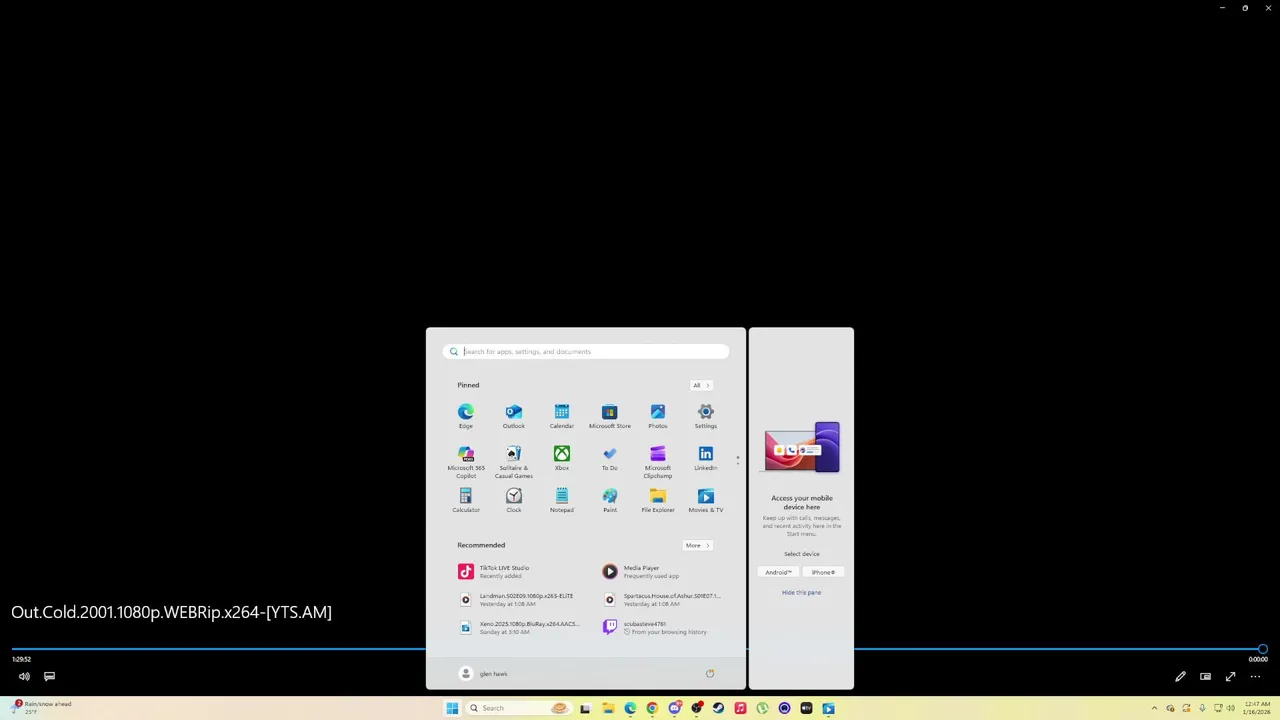The width and height of the screenshot is (1280, 720).
Task: Open the Calendar pinned app
Action: point(562,416)
